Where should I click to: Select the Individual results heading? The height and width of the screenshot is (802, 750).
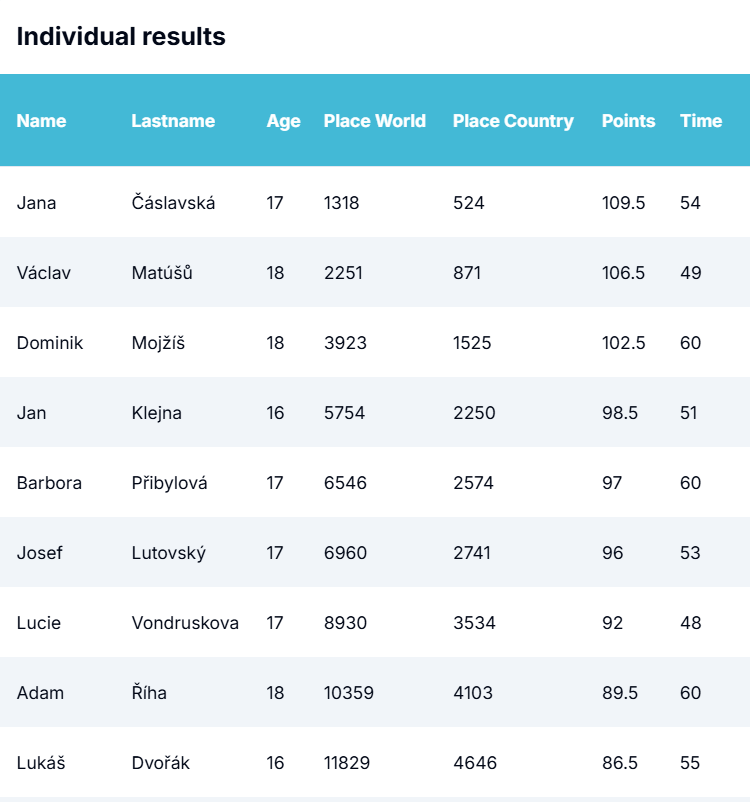pyautogui.click(x=121, y=37)
